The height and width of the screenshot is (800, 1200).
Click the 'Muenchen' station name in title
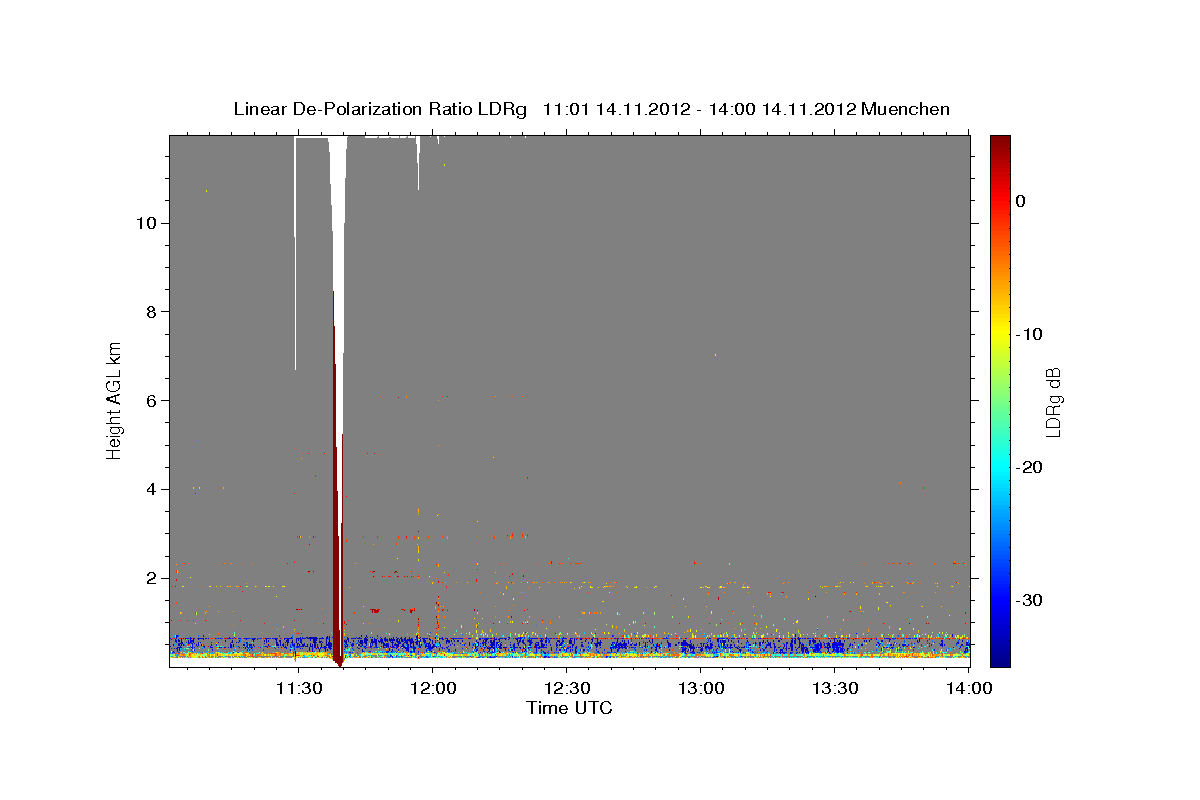pos(906,109)
